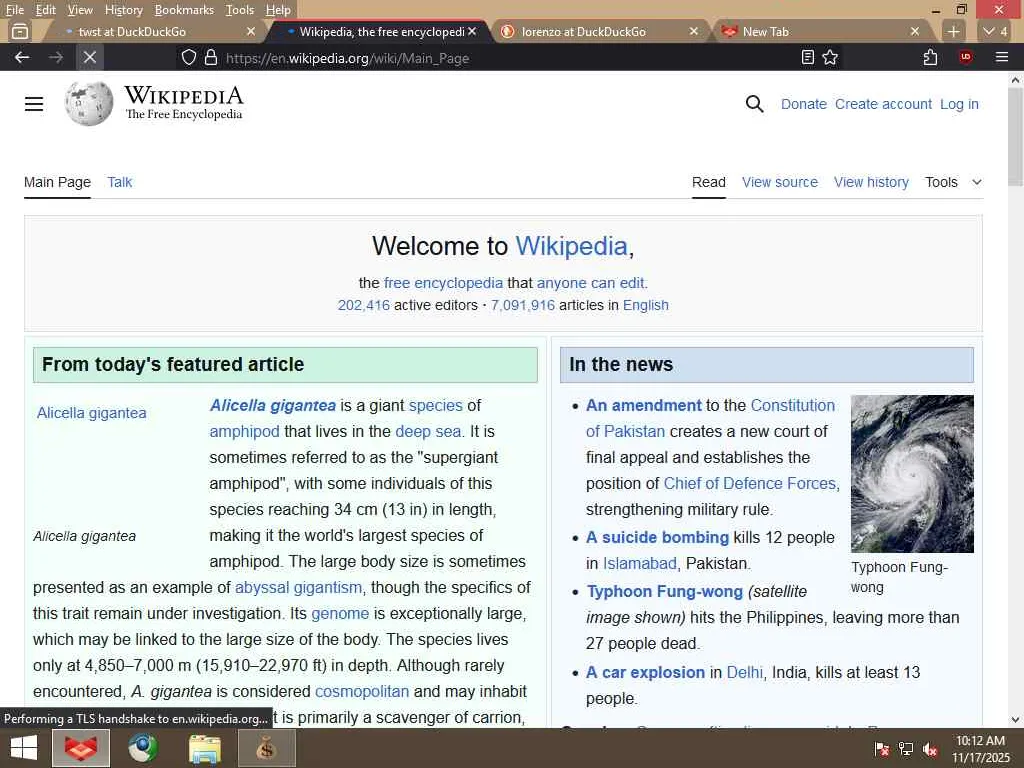Viewport: 1024px width, 768px height.
Task: Open the Donate link
Action: tap(804, 104)
